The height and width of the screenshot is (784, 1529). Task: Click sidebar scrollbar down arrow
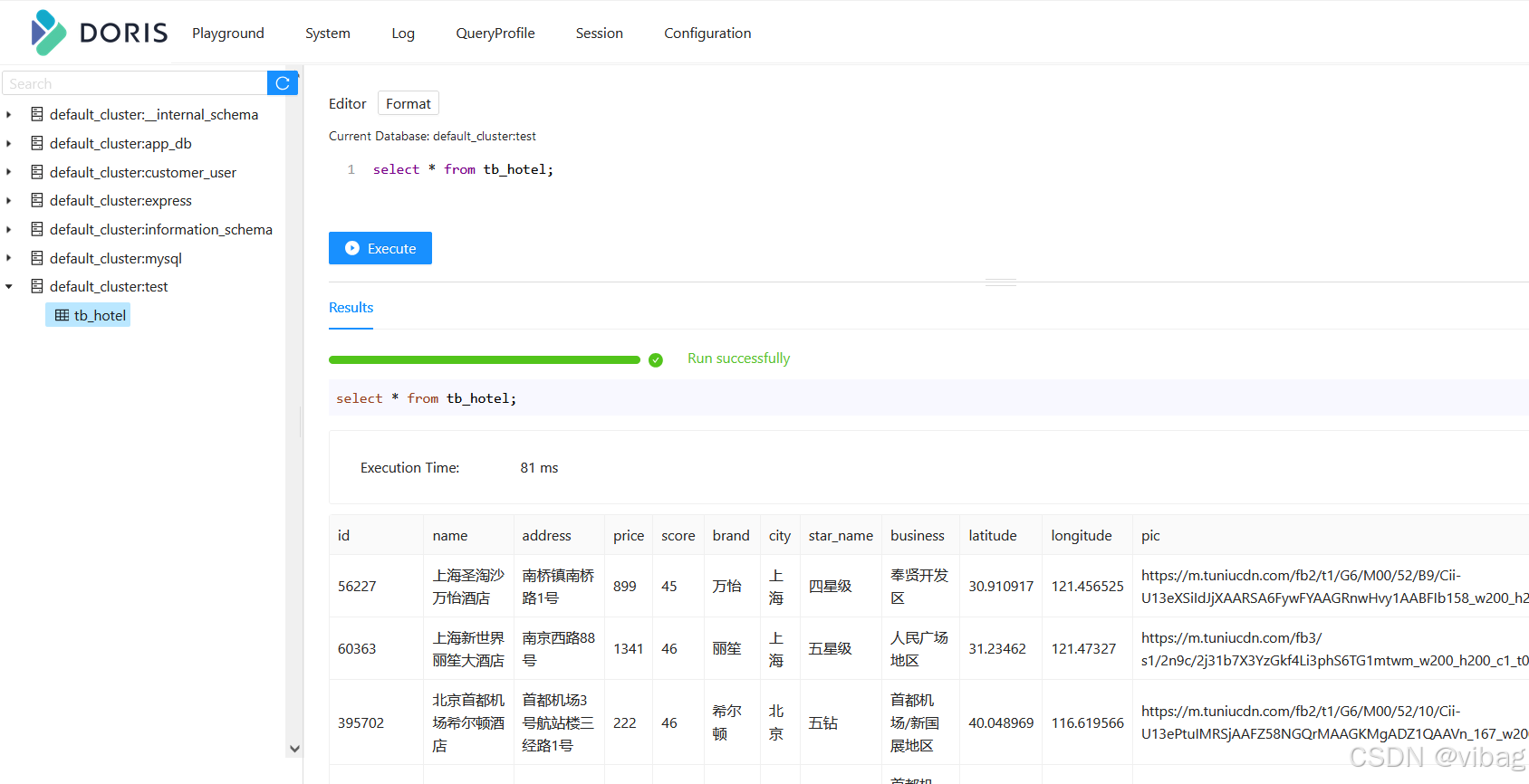click(x=294, y=749)
